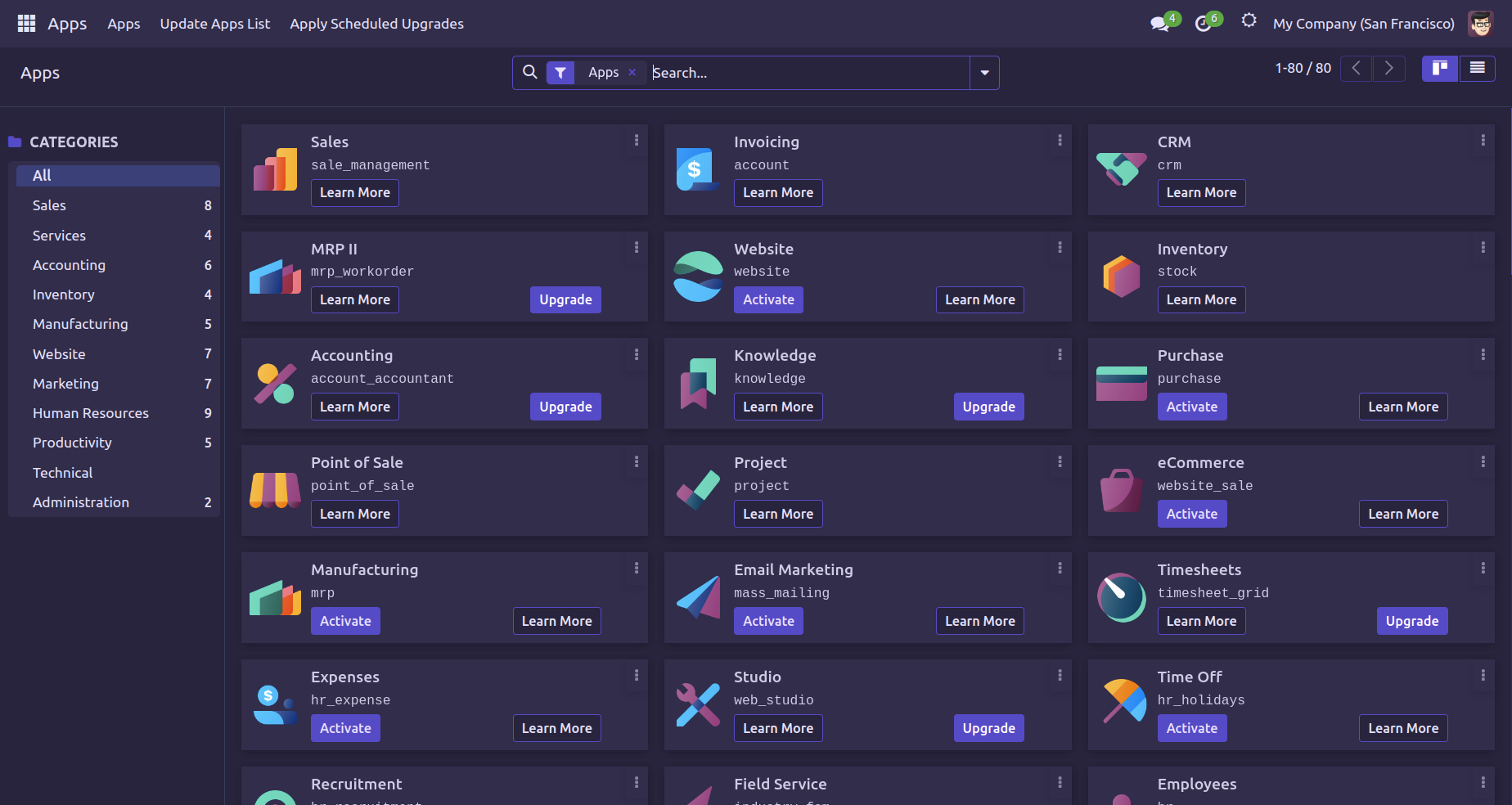Click the brand Apps title in the navbar
The width and height of the screenshot is (1512, 805).
click(67, 24)
